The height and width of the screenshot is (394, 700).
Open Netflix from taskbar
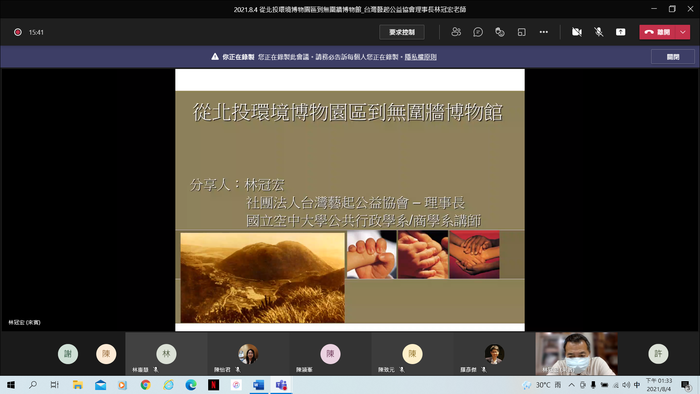213,385
